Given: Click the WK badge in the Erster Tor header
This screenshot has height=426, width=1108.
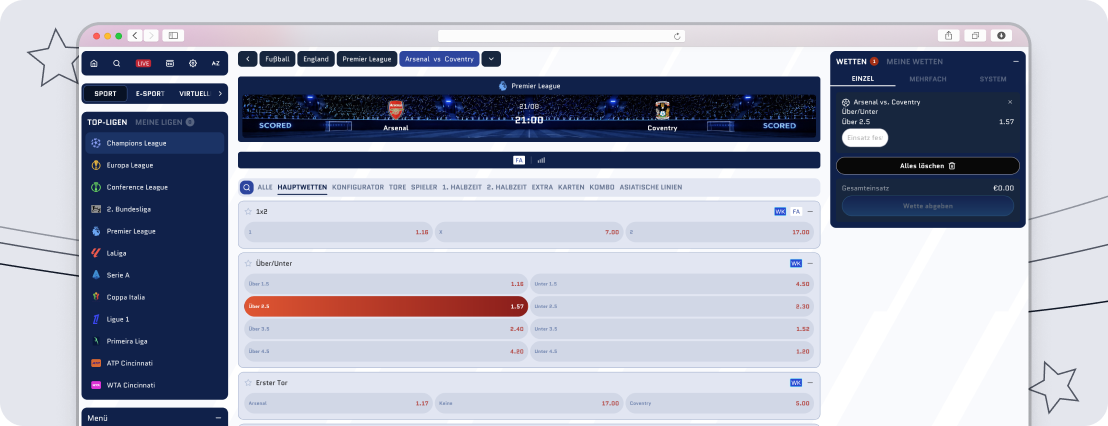Looking at the screenshot, I should tap(796, 383).
